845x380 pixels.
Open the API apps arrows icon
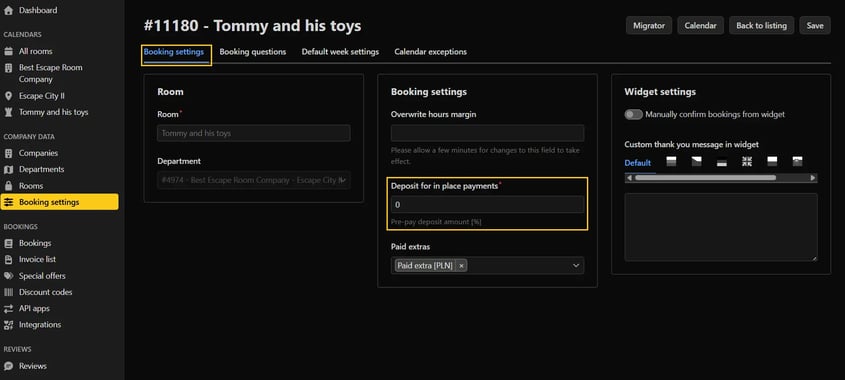pos(8,308)
